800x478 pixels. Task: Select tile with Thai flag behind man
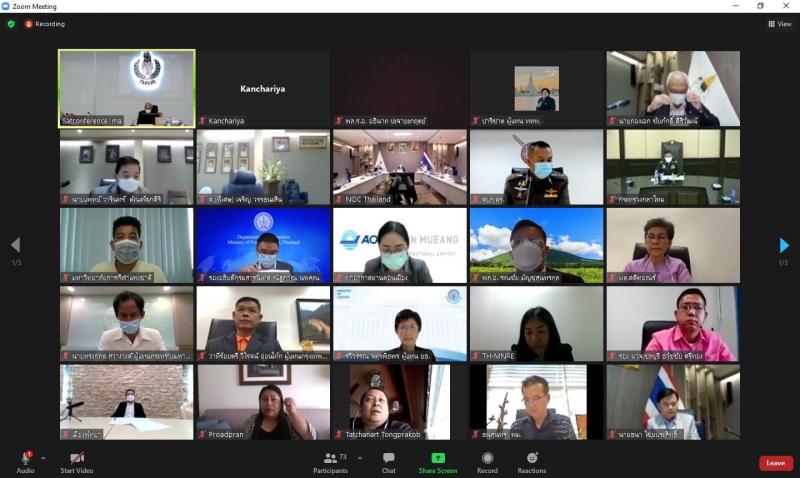click(673, 402)
